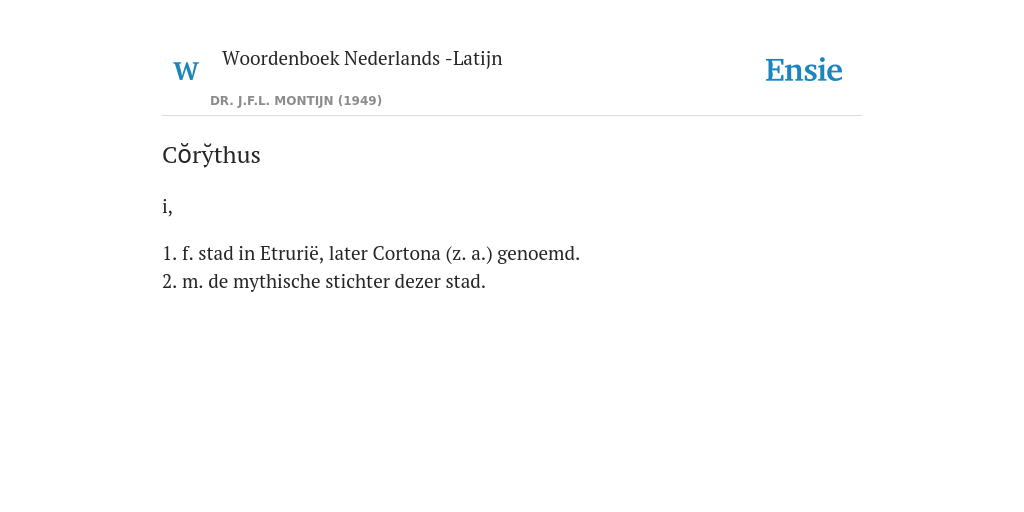Select the word Cortona in the definition
Image resolution: width=1024 pixels, height=512 pixels.
[x=406, y=253]
